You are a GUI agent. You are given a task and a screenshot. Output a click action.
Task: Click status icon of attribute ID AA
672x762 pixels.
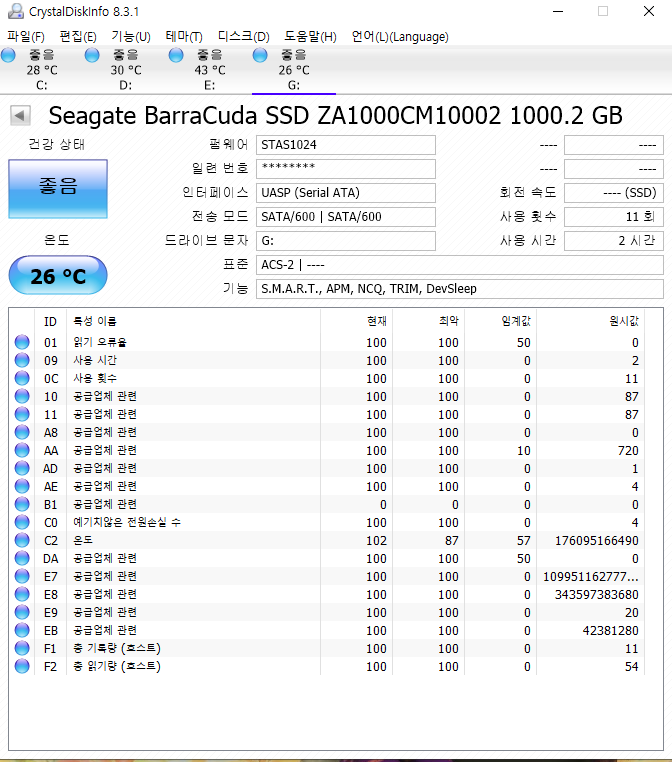pos(22,450)
